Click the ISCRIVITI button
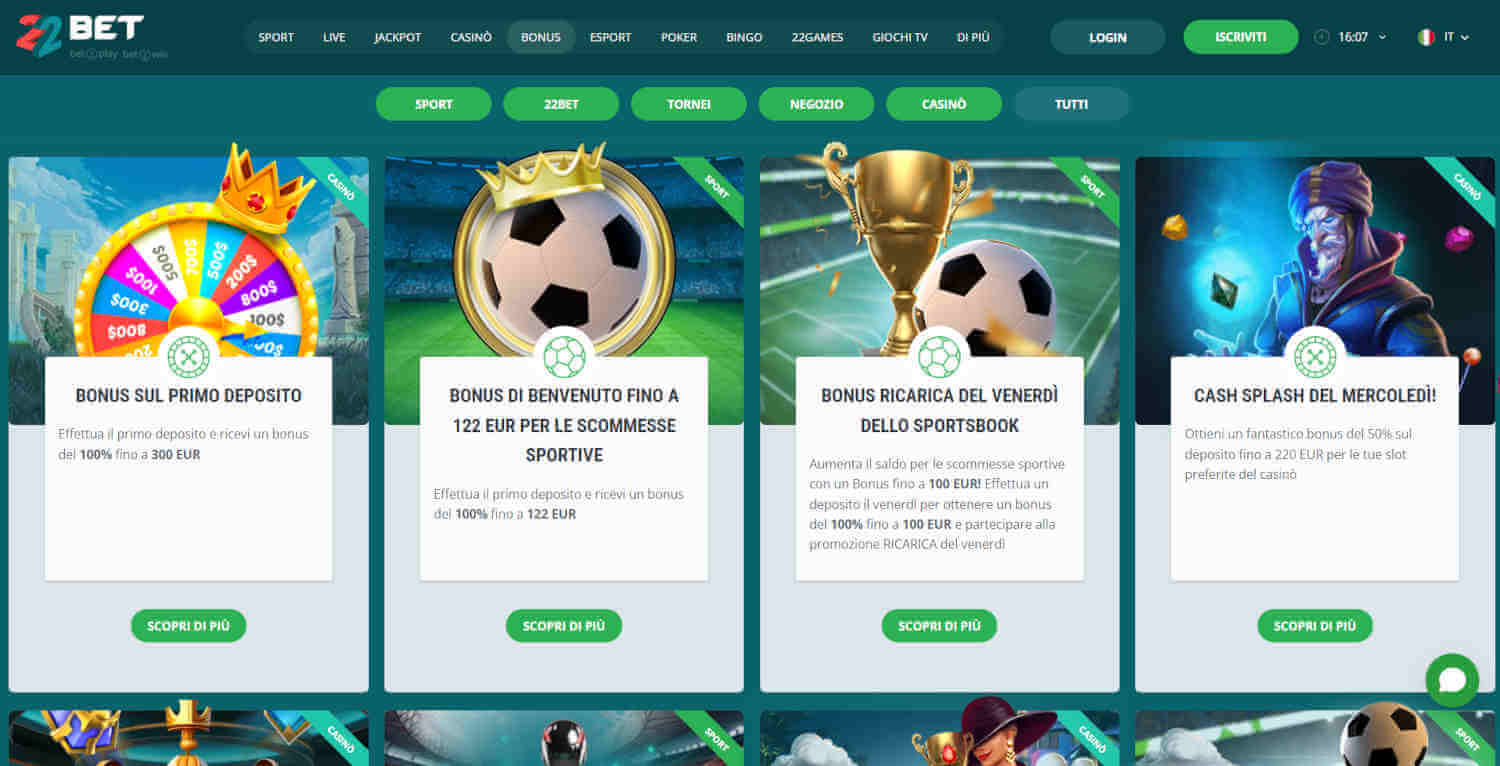 click(x=1241, y=37)
